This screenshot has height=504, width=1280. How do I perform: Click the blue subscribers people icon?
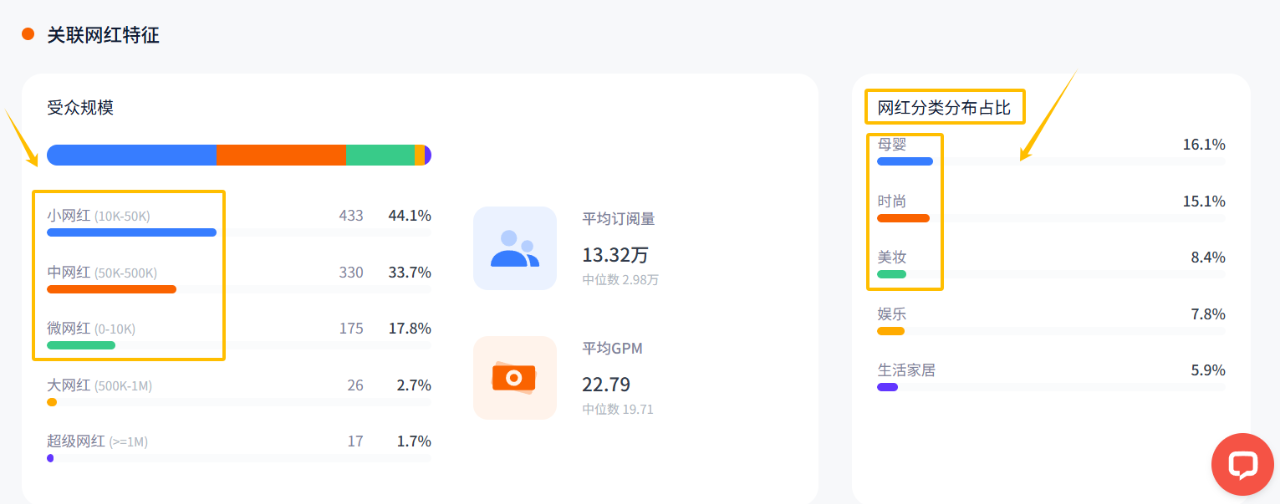515,248
